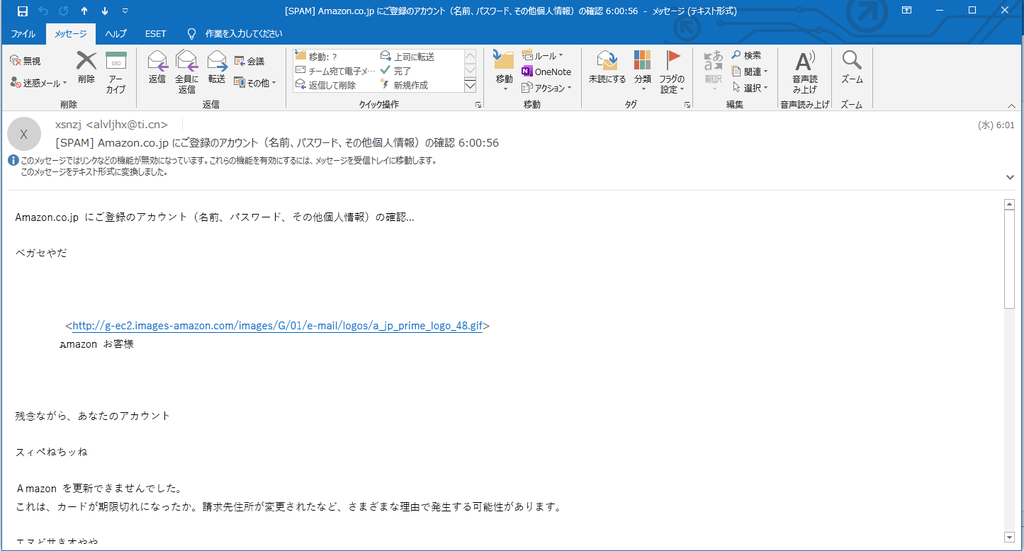This screenshot has height=551, width=1024.
Task: Collapse the ribbon with the chevron
Action: click(1011, 105)
